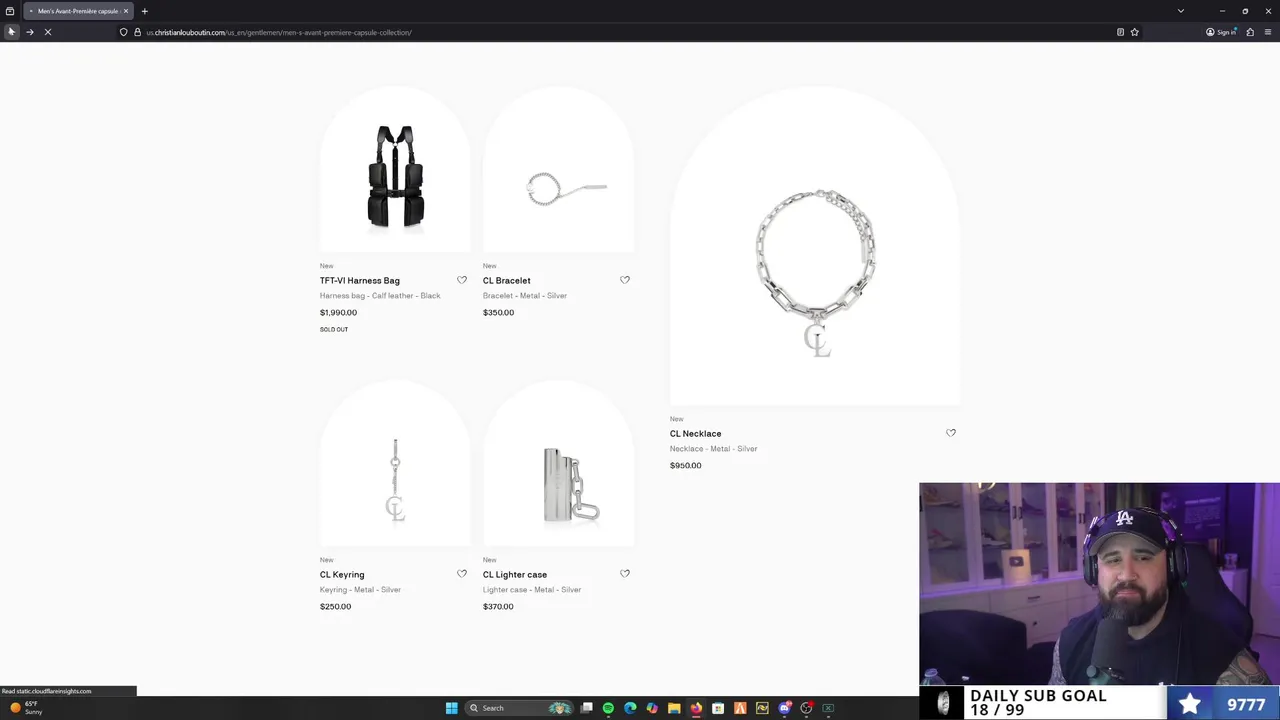This screenshot has width=1280, height=720.
Task: Save CL Lighter case to wishlist
Action: (625, 574)
